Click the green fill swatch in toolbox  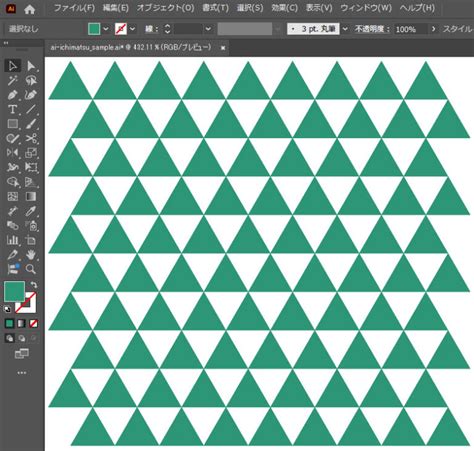click(14, 291)
